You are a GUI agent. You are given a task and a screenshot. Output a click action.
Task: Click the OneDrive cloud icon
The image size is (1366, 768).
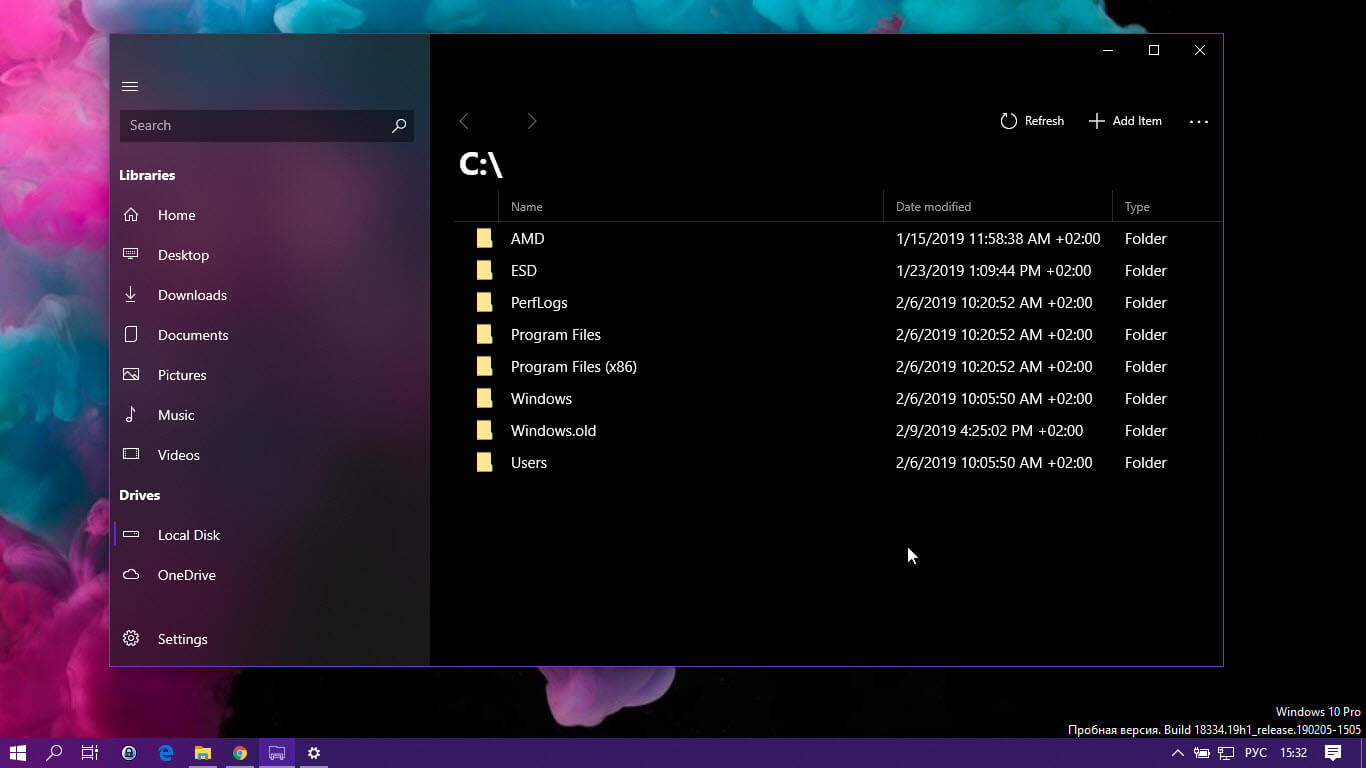[x=131, y=574]
